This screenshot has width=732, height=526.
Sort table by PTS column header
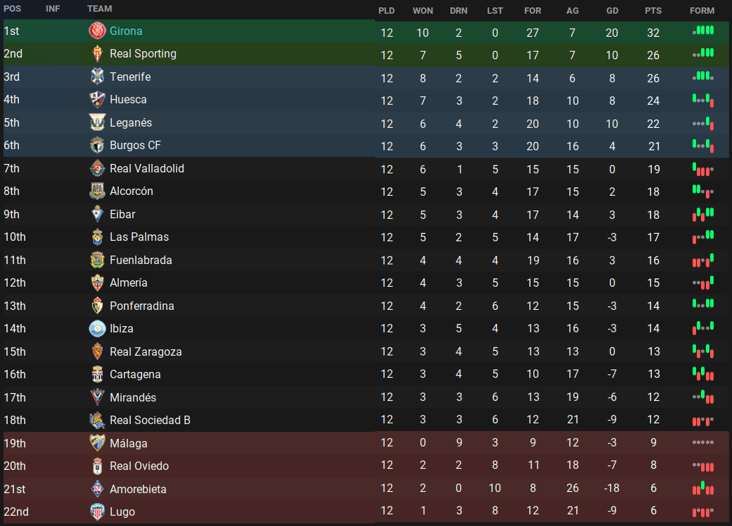point(653,10)
